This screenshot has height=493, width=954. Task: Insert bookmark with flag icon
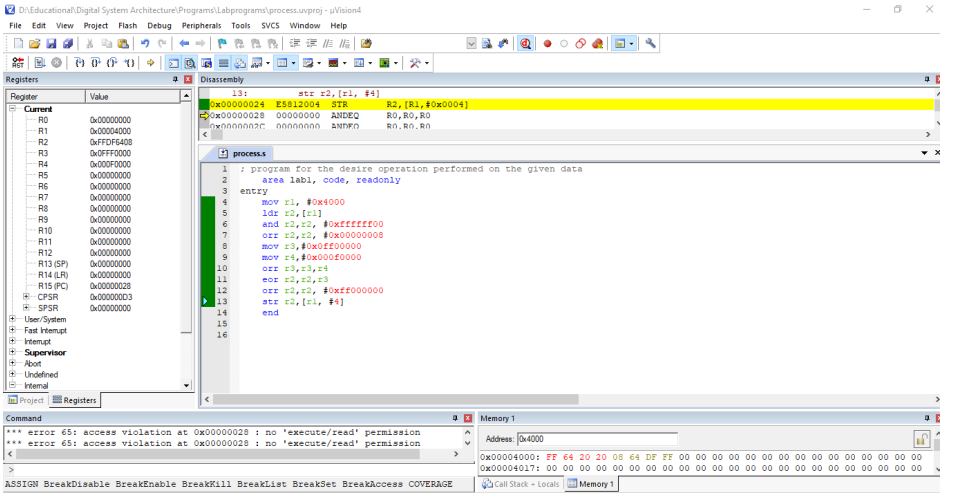[x=222, y=44]
